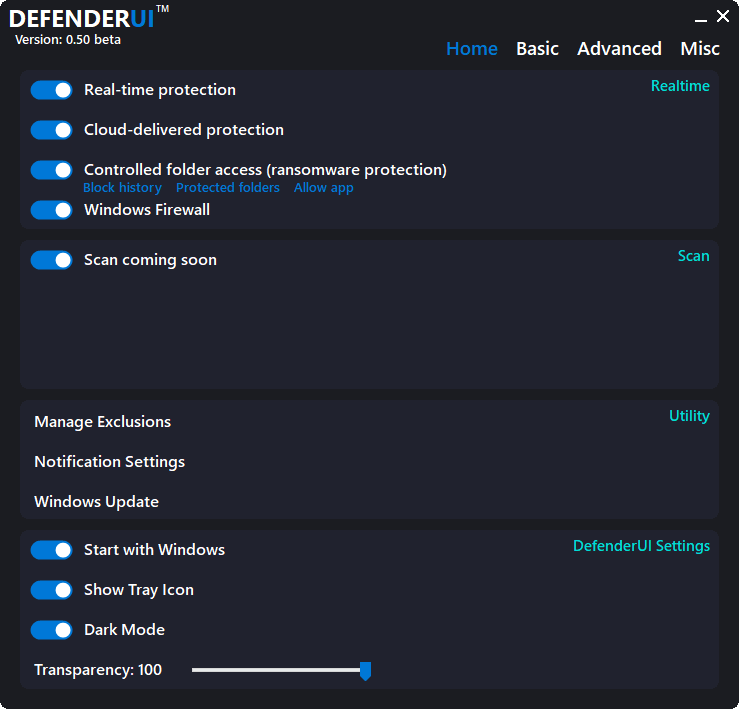The height and width of the screenshot is (709, 739).
Task: Select the Misc tab
Action: click(700, 49)
